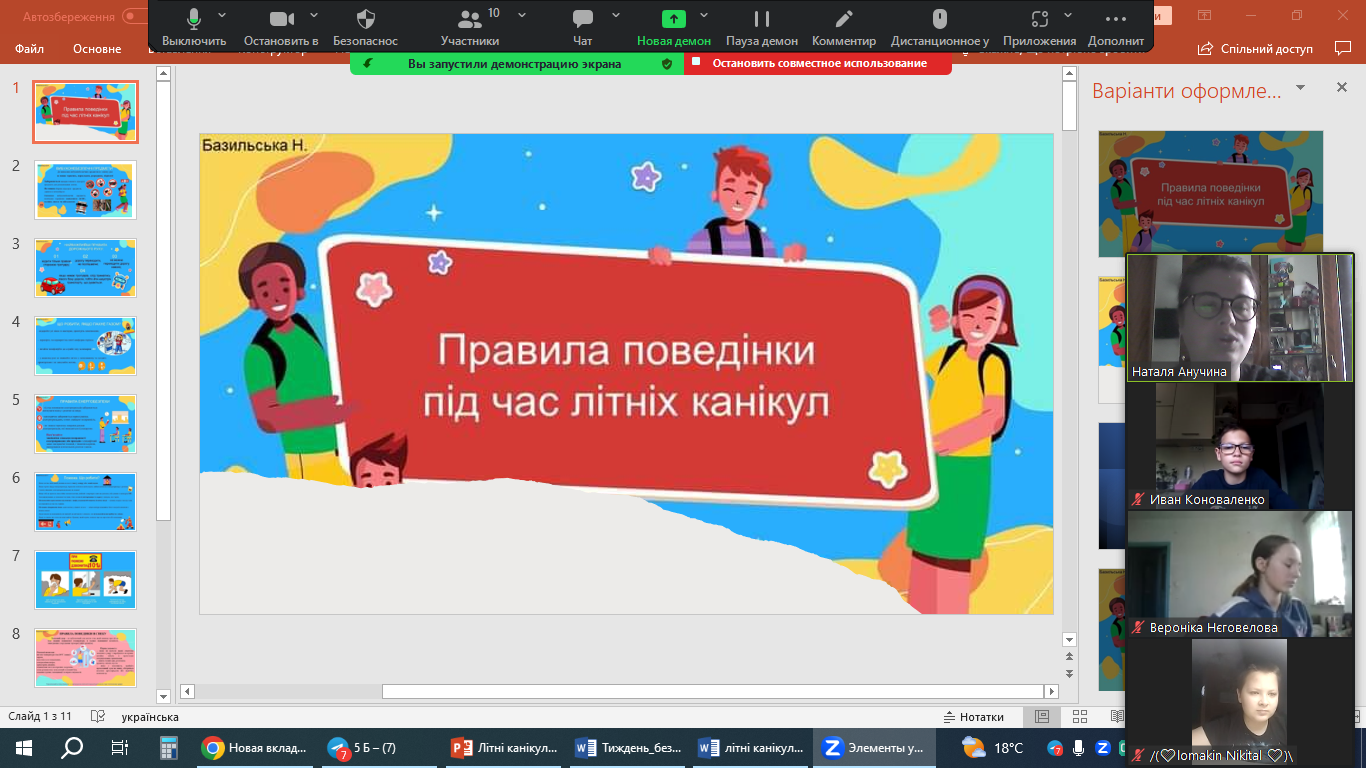This screenshot has width=1366, height=768.
Task: Click left arrow of horizontal scrollbar
Action: [x=188, y=691]
